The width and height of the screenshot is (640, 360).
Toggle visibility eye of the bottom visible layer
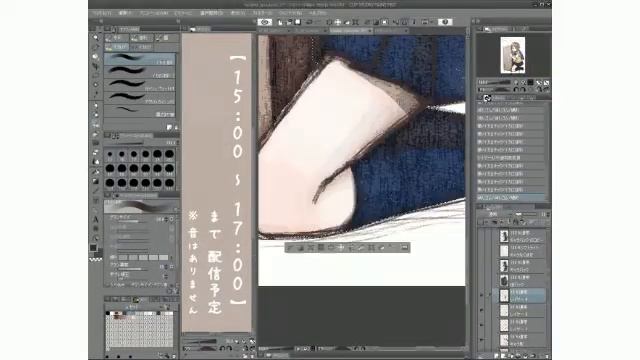tap(481, 340)
